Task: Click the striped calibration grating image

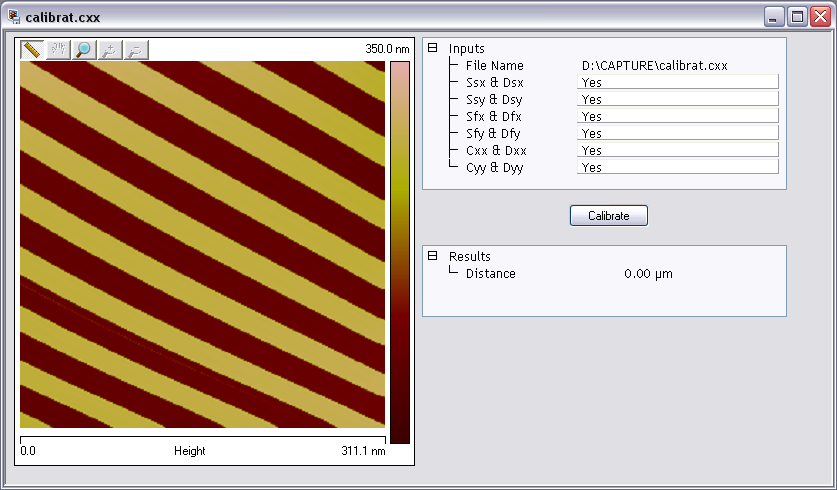Action: (x=202, y=244)
